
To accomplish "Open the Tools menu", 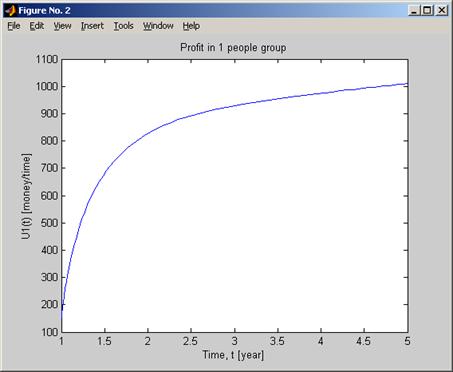I will click(123, 26).
